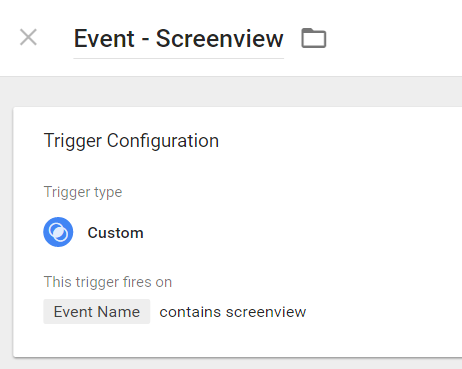The width and height of the screenshot is (462, 369).
Task: Place cursor on word Screenview in title
Action: [x=219, y=39]
